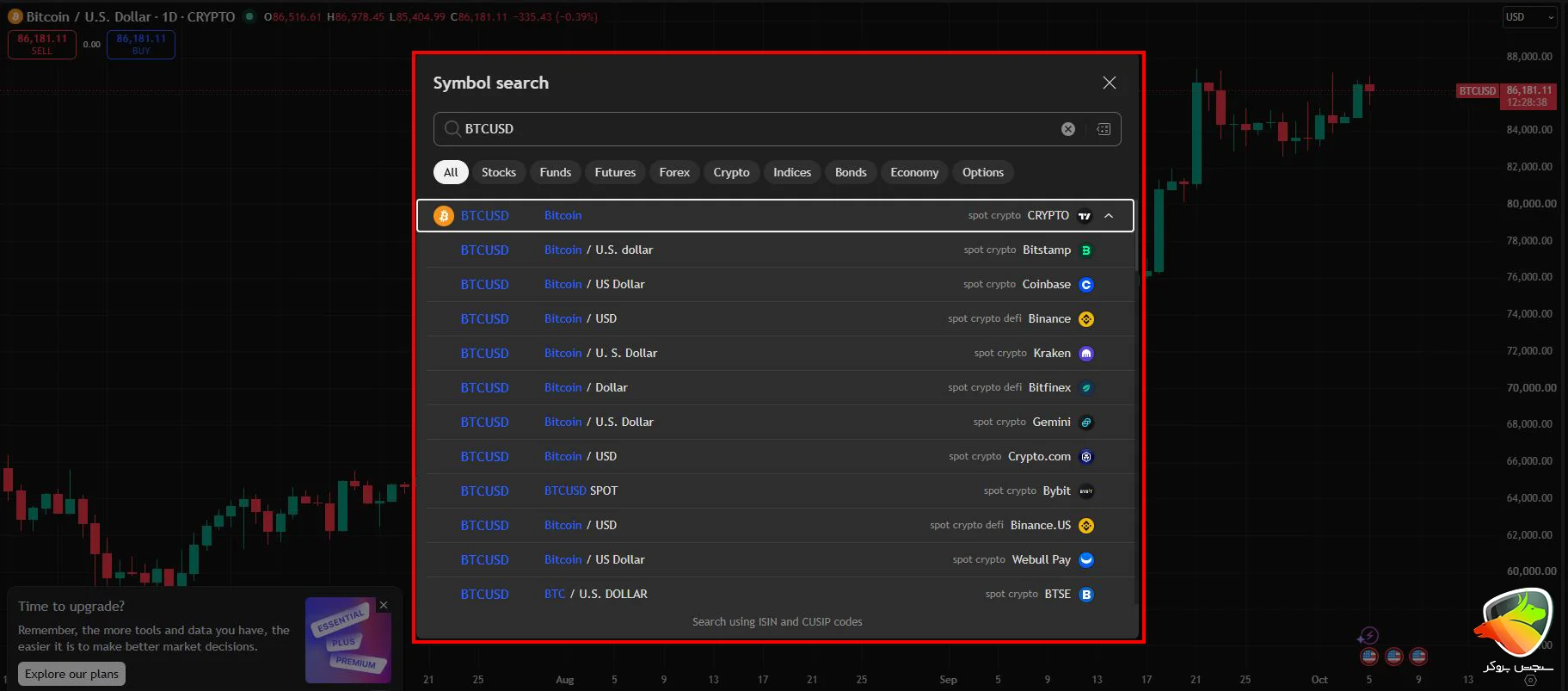Clear the BTCUSD search text
This screenshot has height=691, width=1568.
[1068, 129]
